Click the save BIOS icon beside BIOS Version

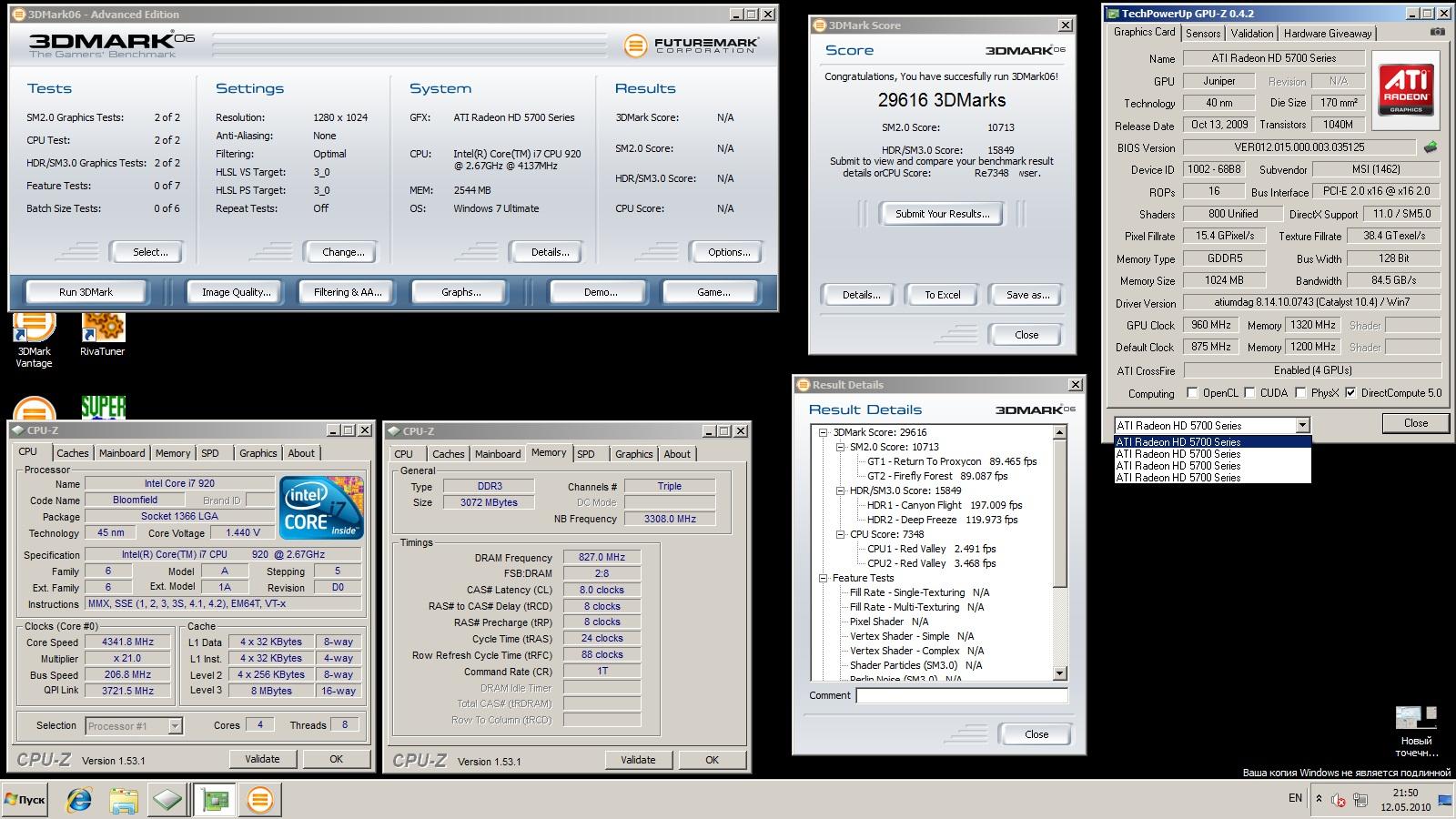point(1431,147)
